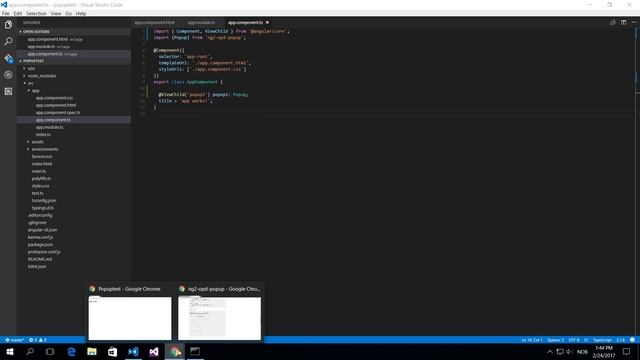Open the Debug view in the activity bar
The image size is (640, 360).
click(8, 75)
